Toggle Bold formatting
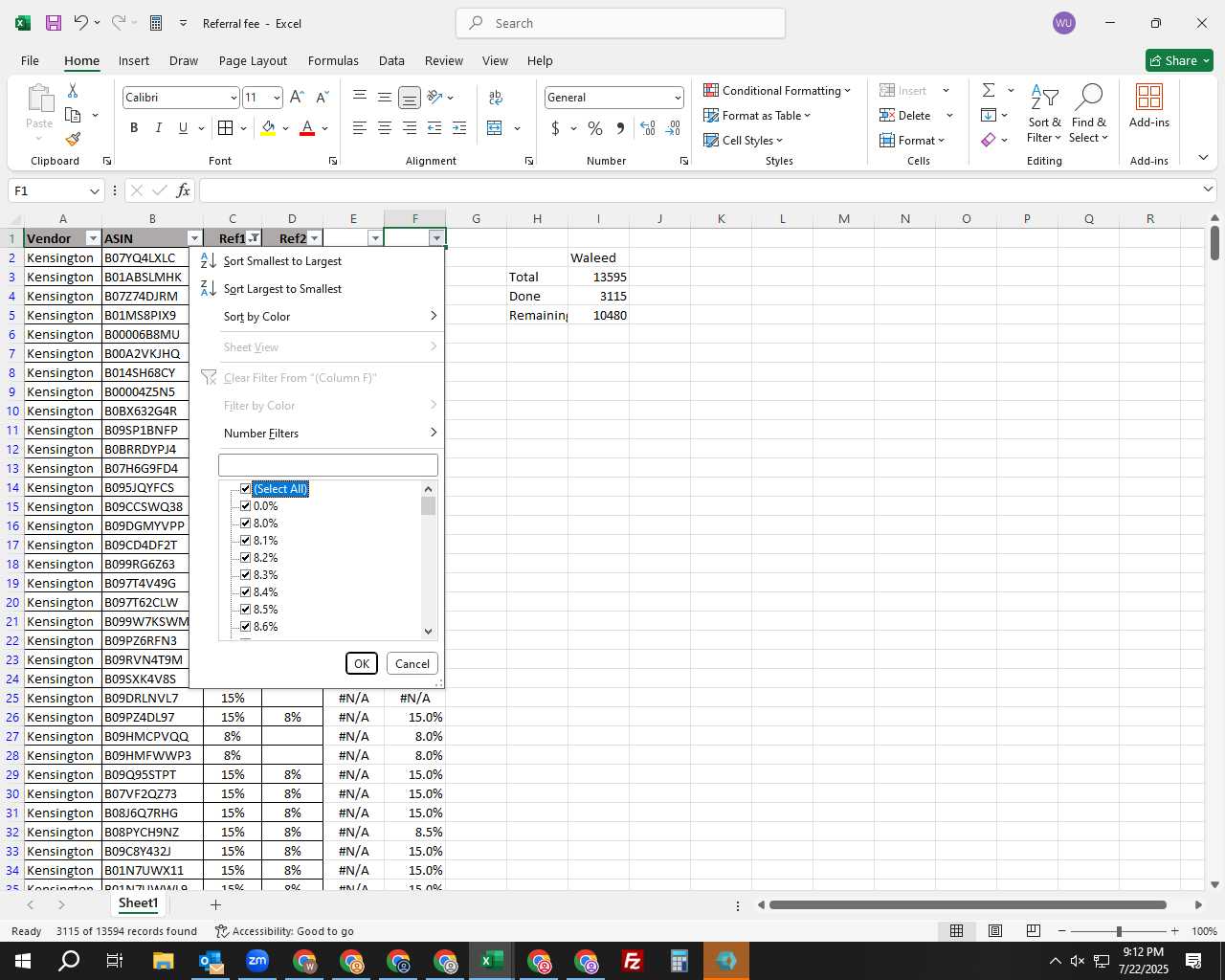The width and height of the screenshot is (1225, 980). pos(134,128)
